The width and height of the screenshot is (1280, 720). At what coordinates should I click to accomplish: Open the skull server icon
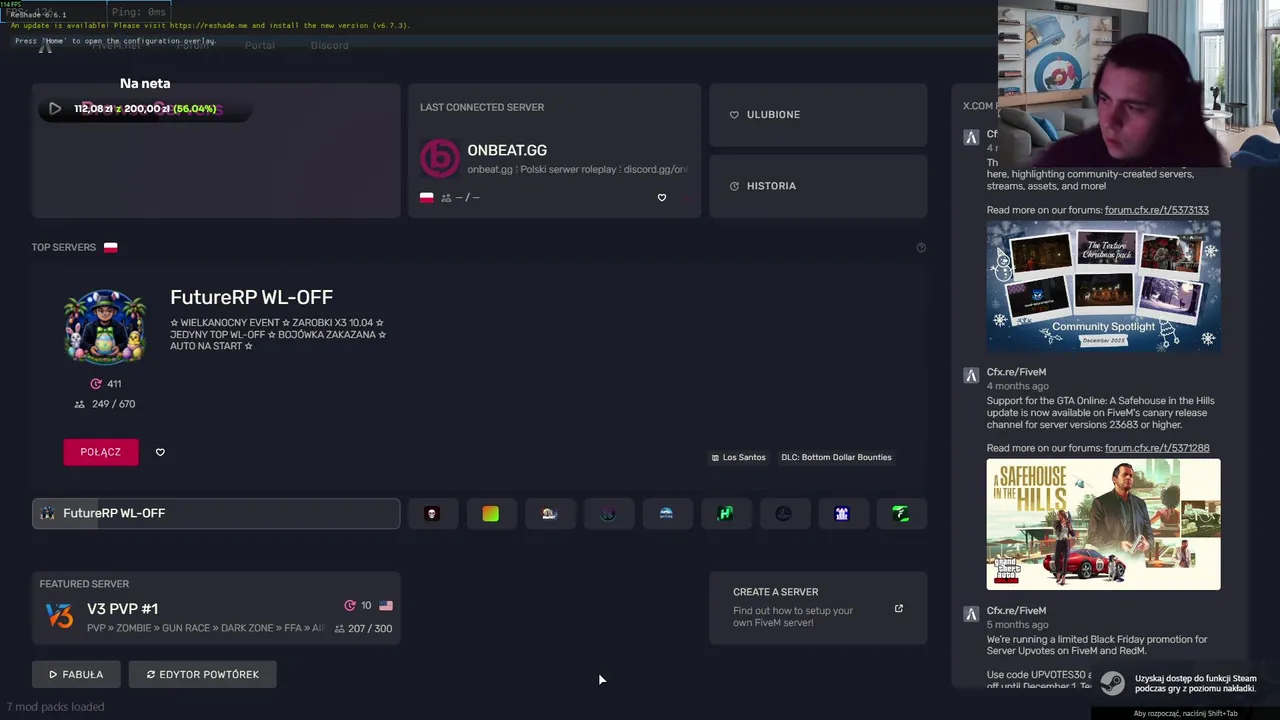(x=432, y=513)
